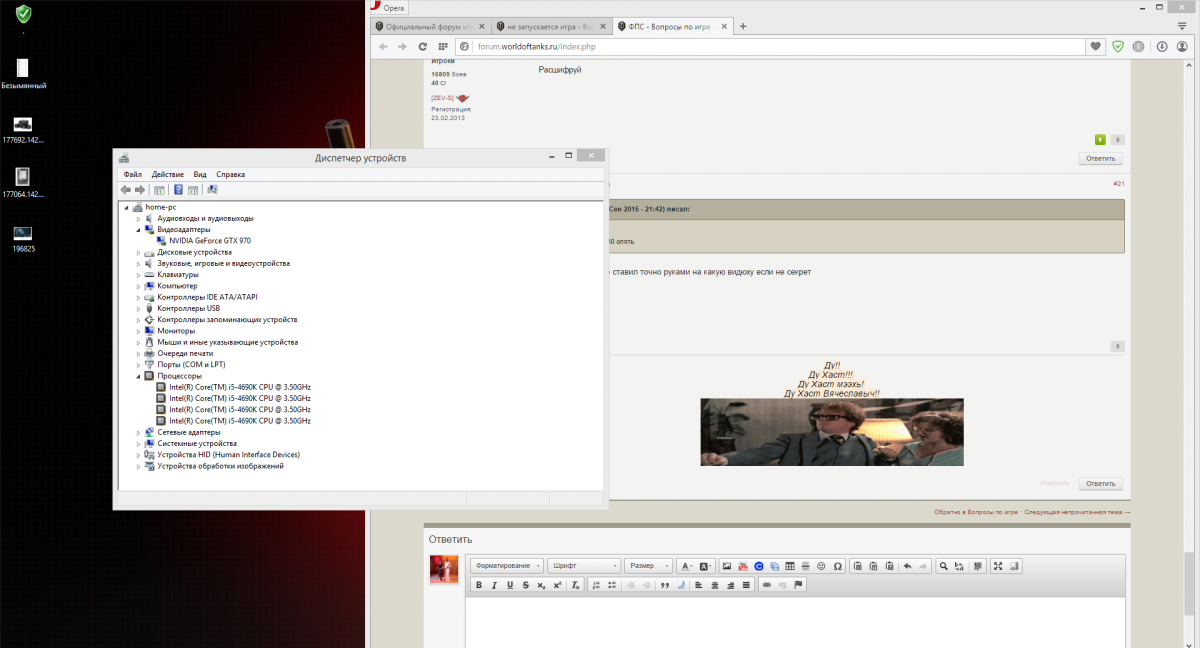The width and height of the screenshot is (1200, 648).
Task: Collapse the Процессоры tree node
Action: pyautogui.click(x=139, y=376)
